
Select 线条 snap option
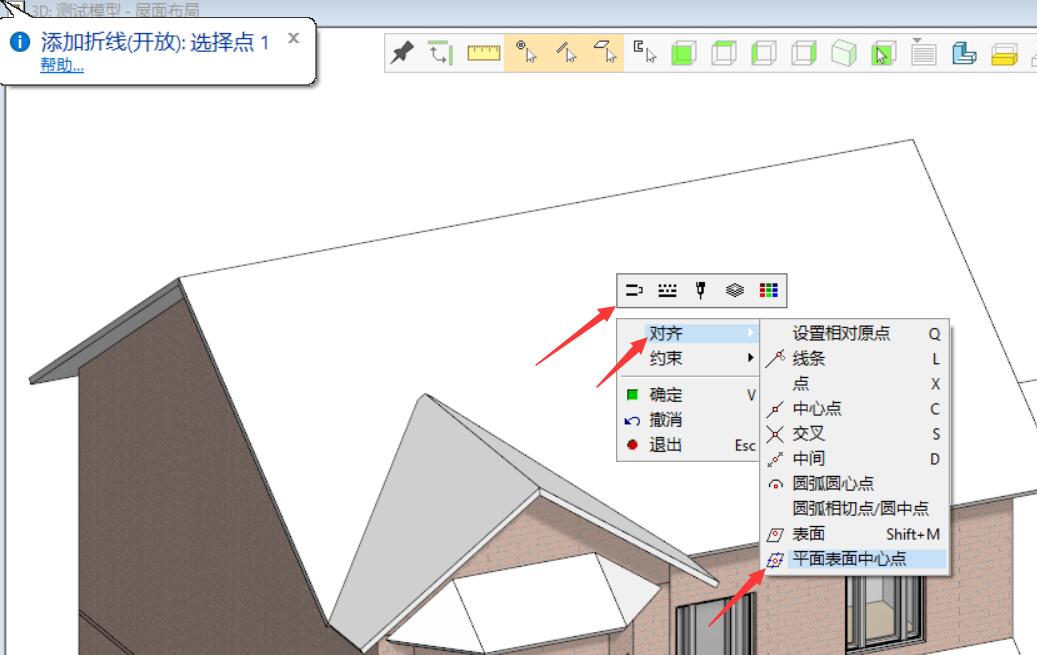tap(854, 359)
